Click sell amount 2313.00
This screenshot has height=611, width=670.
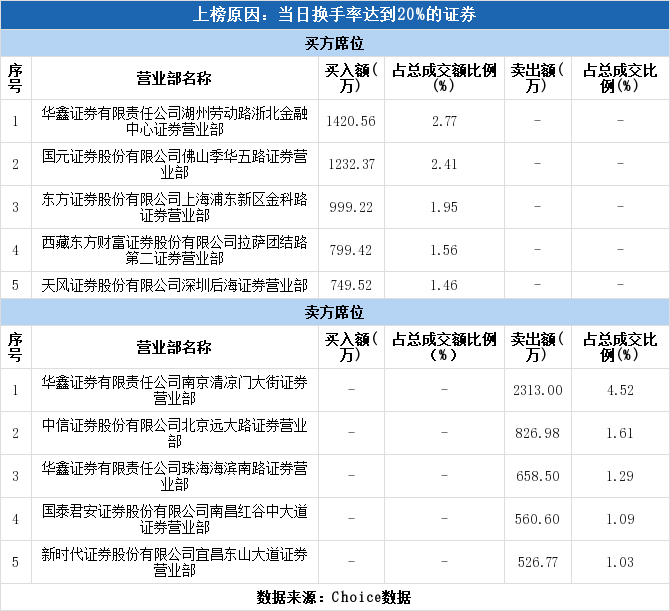click(x=538, y=390)
